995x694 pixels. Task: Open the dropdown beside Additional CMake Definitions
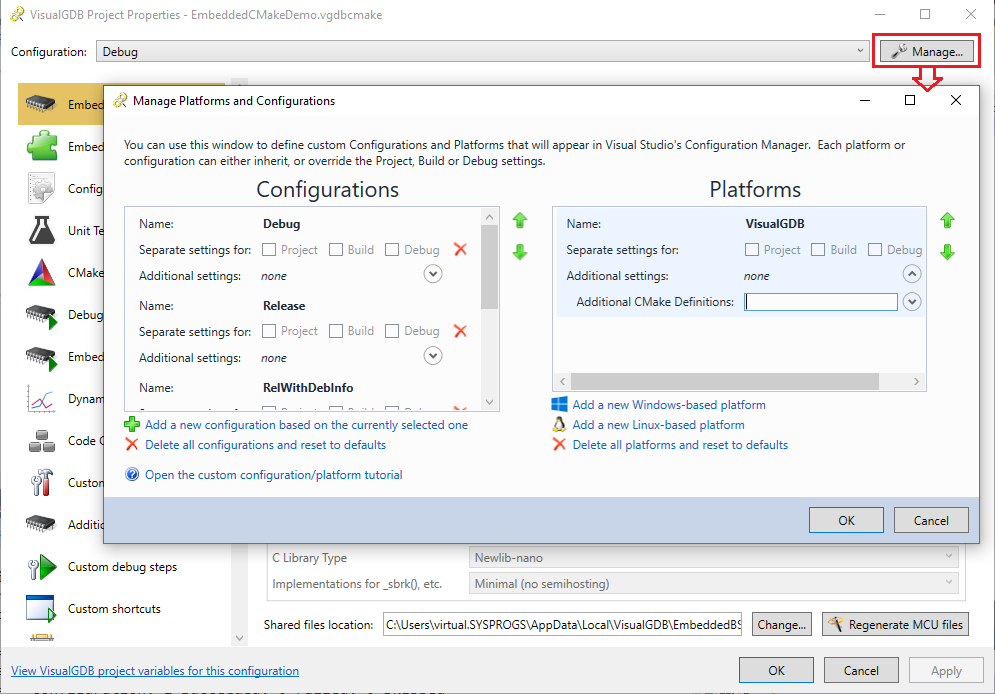pos(912,302)
